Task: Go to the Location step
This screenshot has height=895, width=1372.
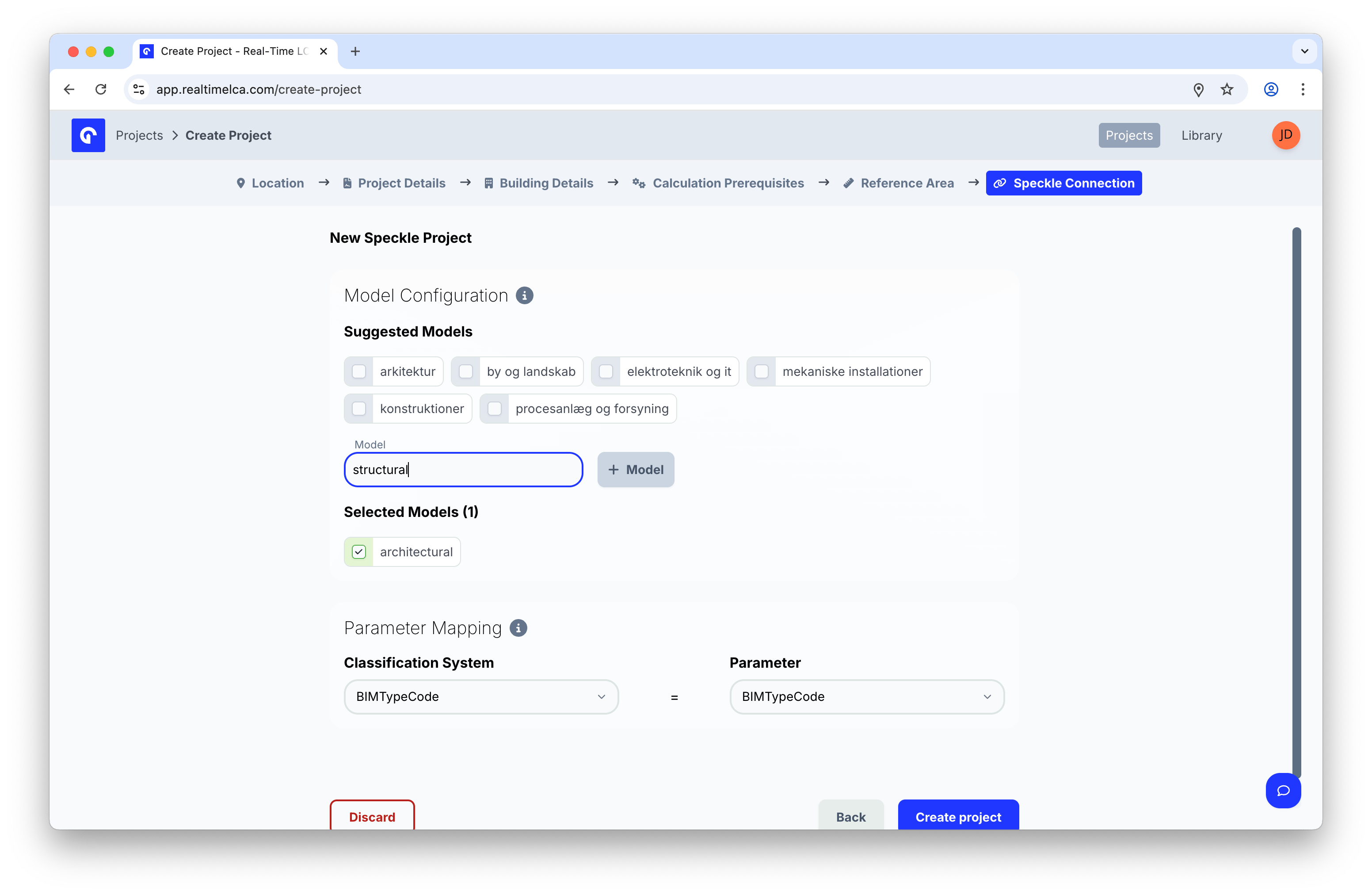Action: (x=270, y=184)
